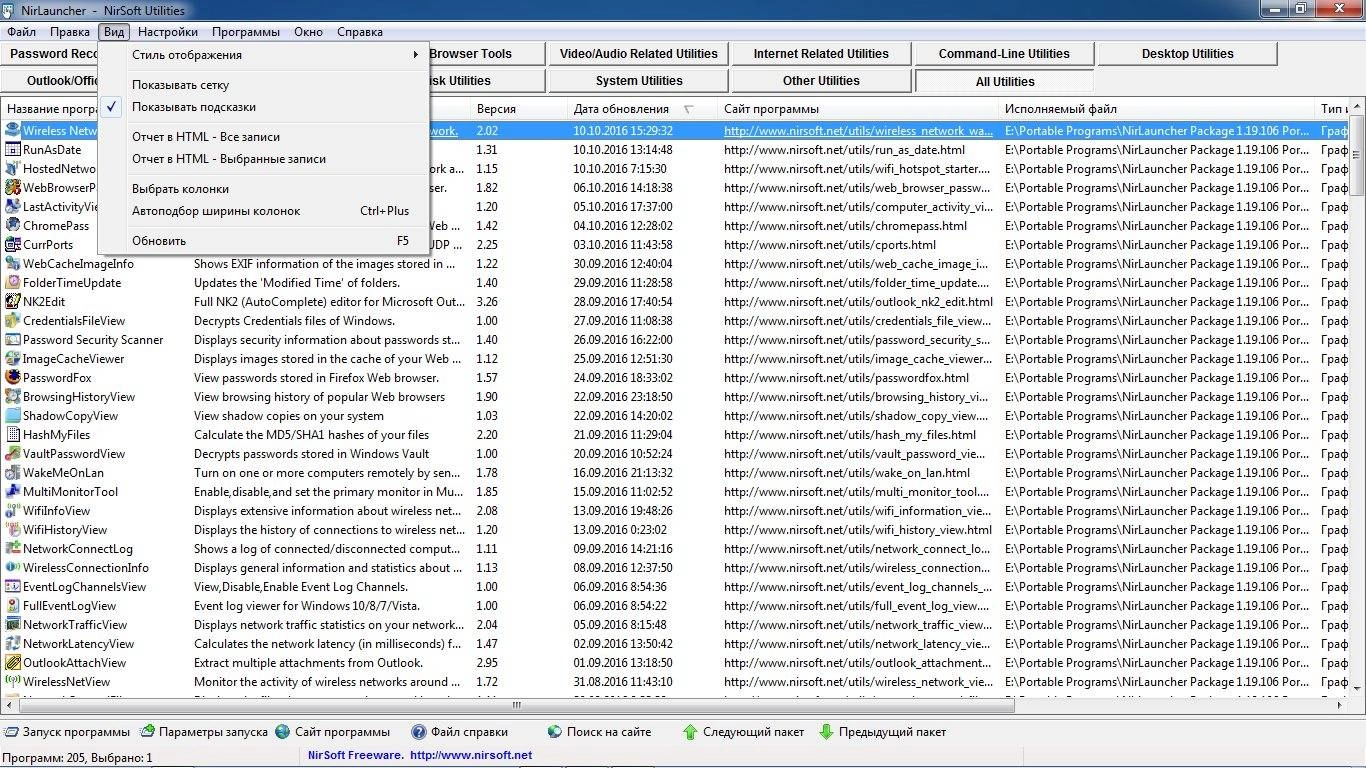Click the NetworkTrafficView program icon

pyautogui.click(x=13, y=625)
